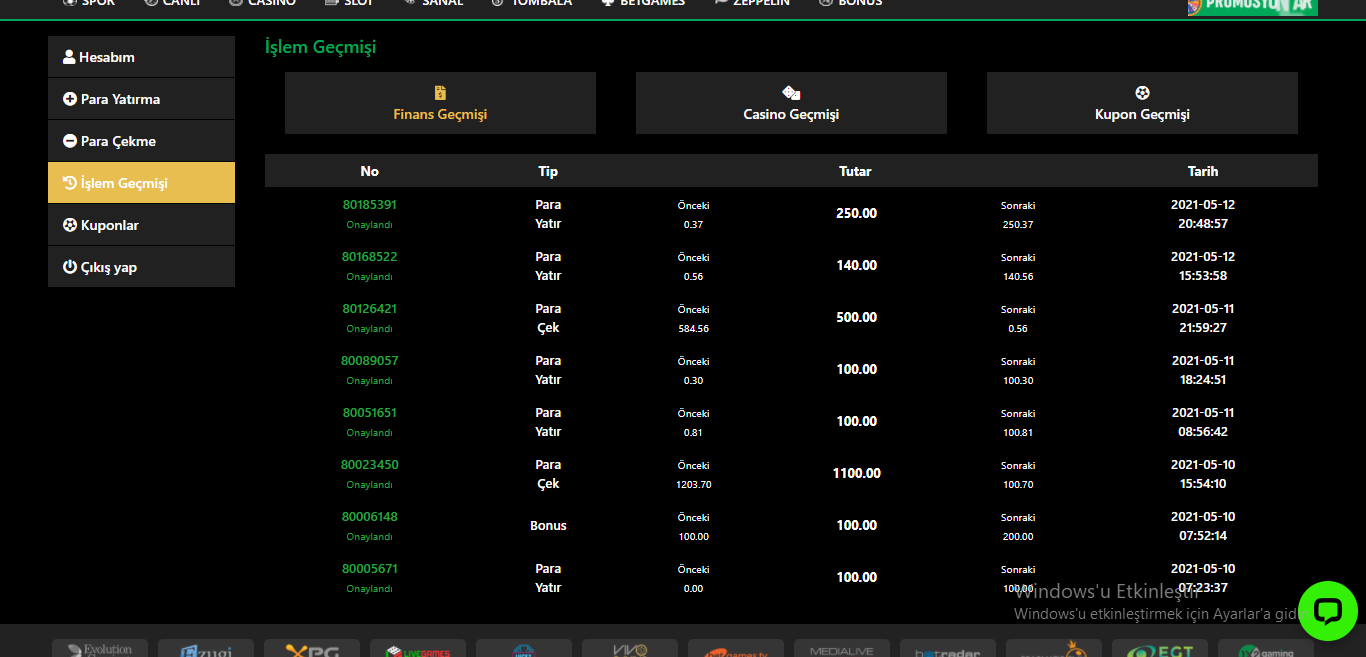Click the dice icon above Casino Geçmişi
This screenshot has height=657, width=1366.
pyautogui.click(x=791, y=93)
